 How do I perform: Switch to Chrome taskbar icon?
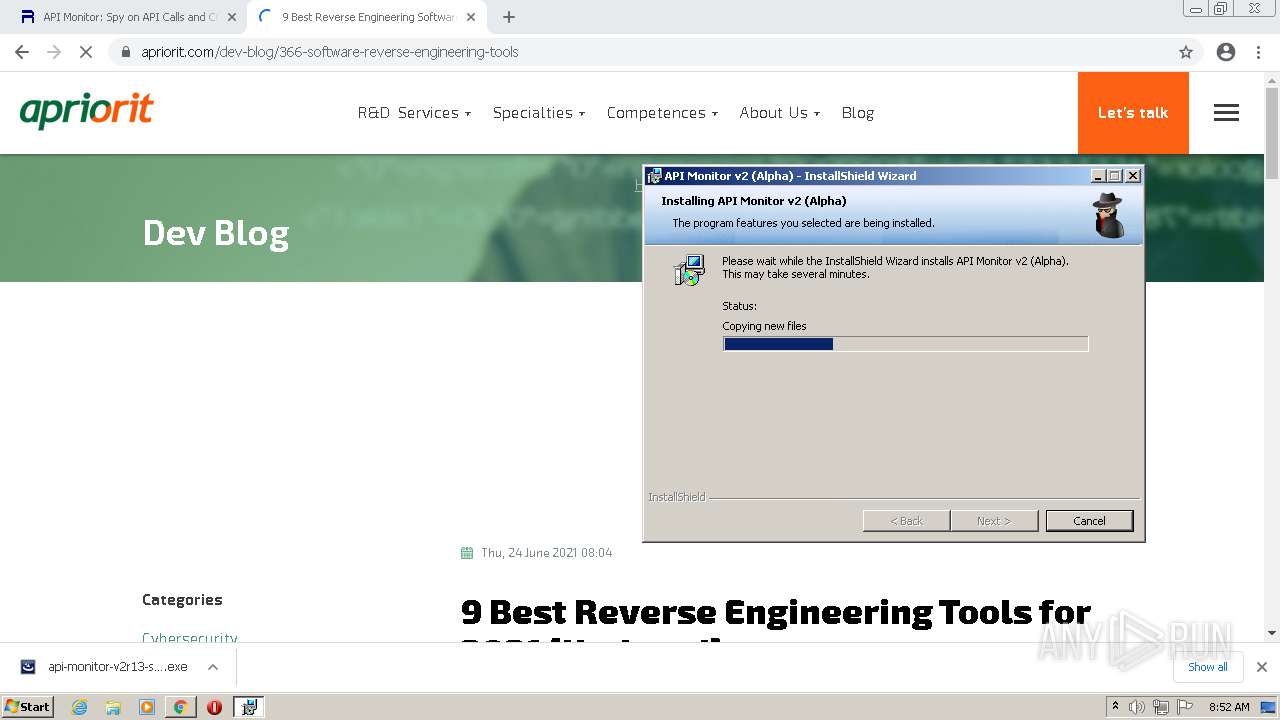pyautogui.click(x=180, y=707)
